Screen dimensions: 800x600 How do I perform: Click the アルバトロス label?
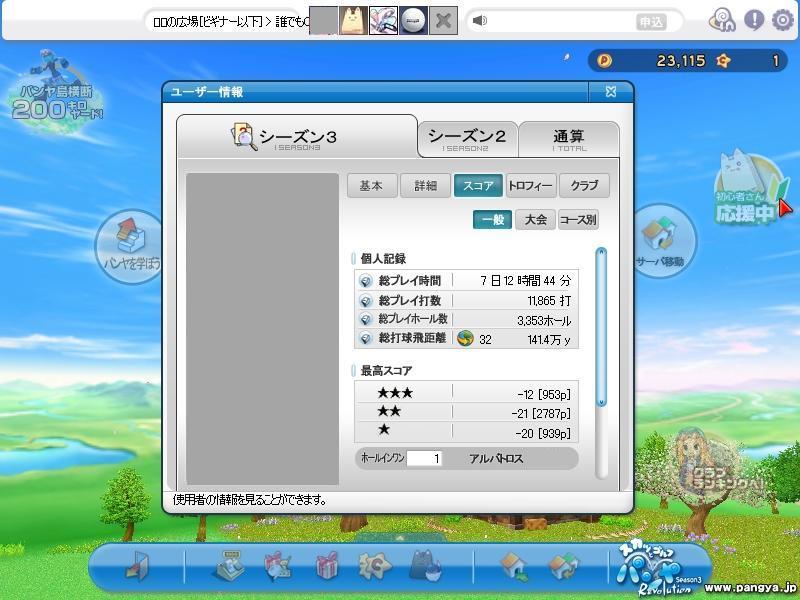(496, 458)
